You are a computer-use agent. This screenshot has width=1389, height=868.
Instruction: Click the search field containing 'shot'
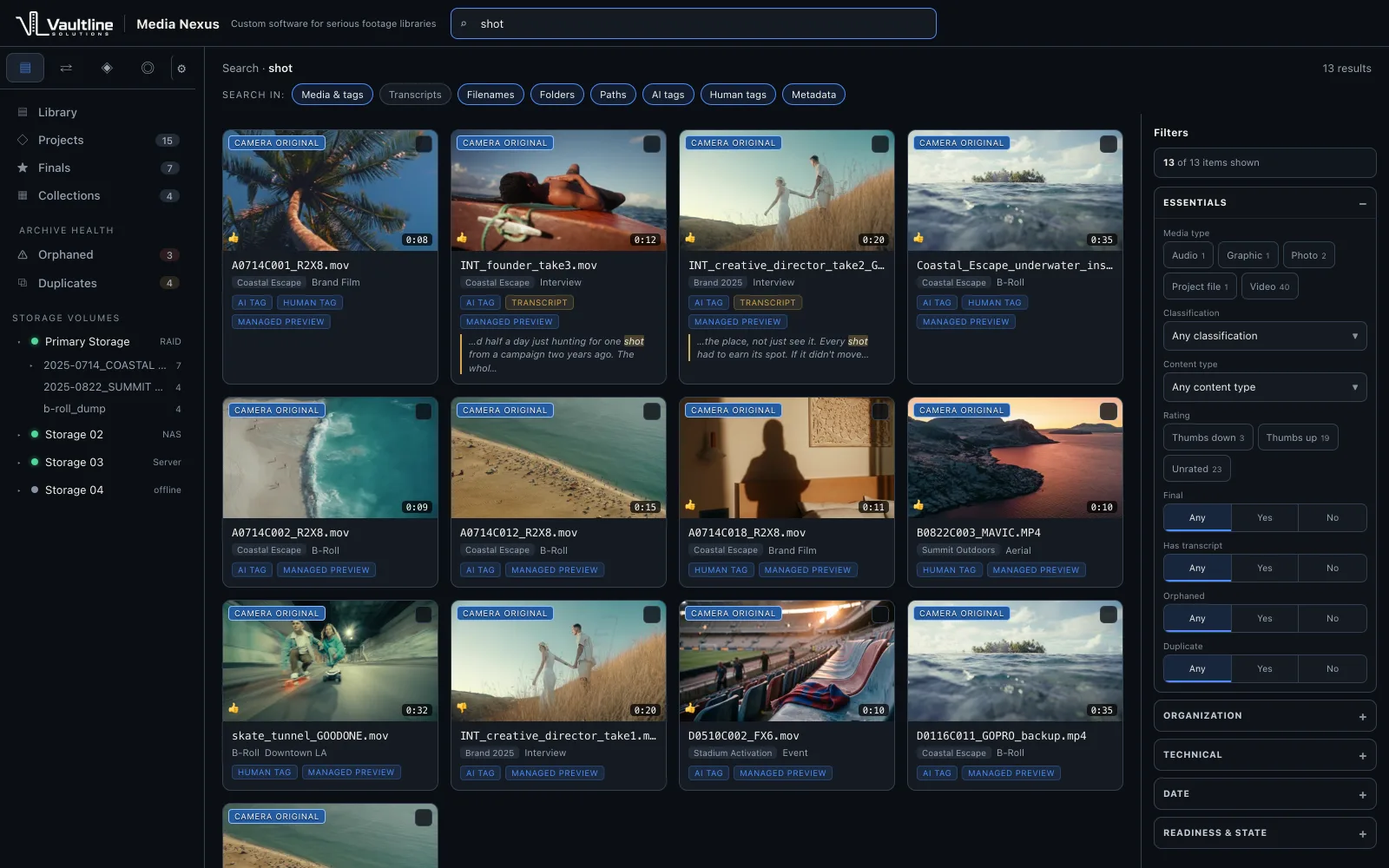(694, 23)
